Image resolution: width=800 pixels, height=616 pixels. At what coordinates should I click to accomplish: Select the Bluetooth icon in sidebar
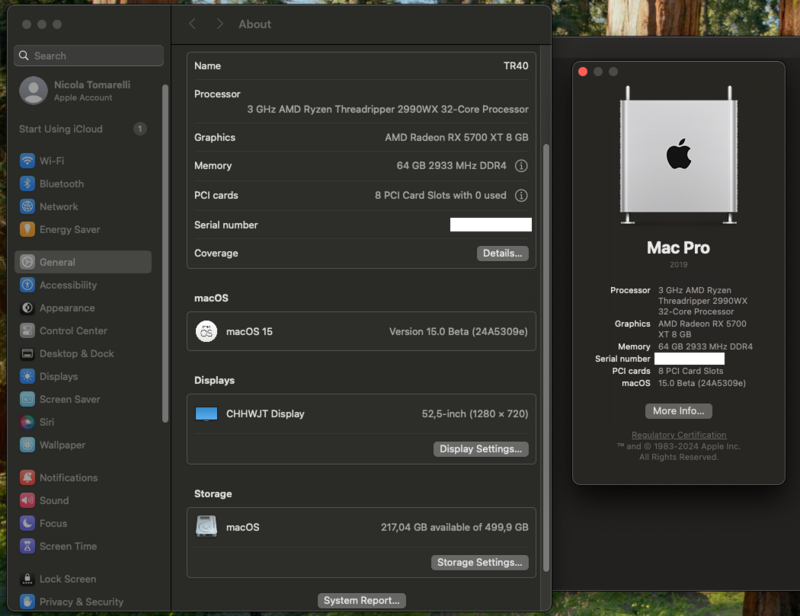click(27, 184)
